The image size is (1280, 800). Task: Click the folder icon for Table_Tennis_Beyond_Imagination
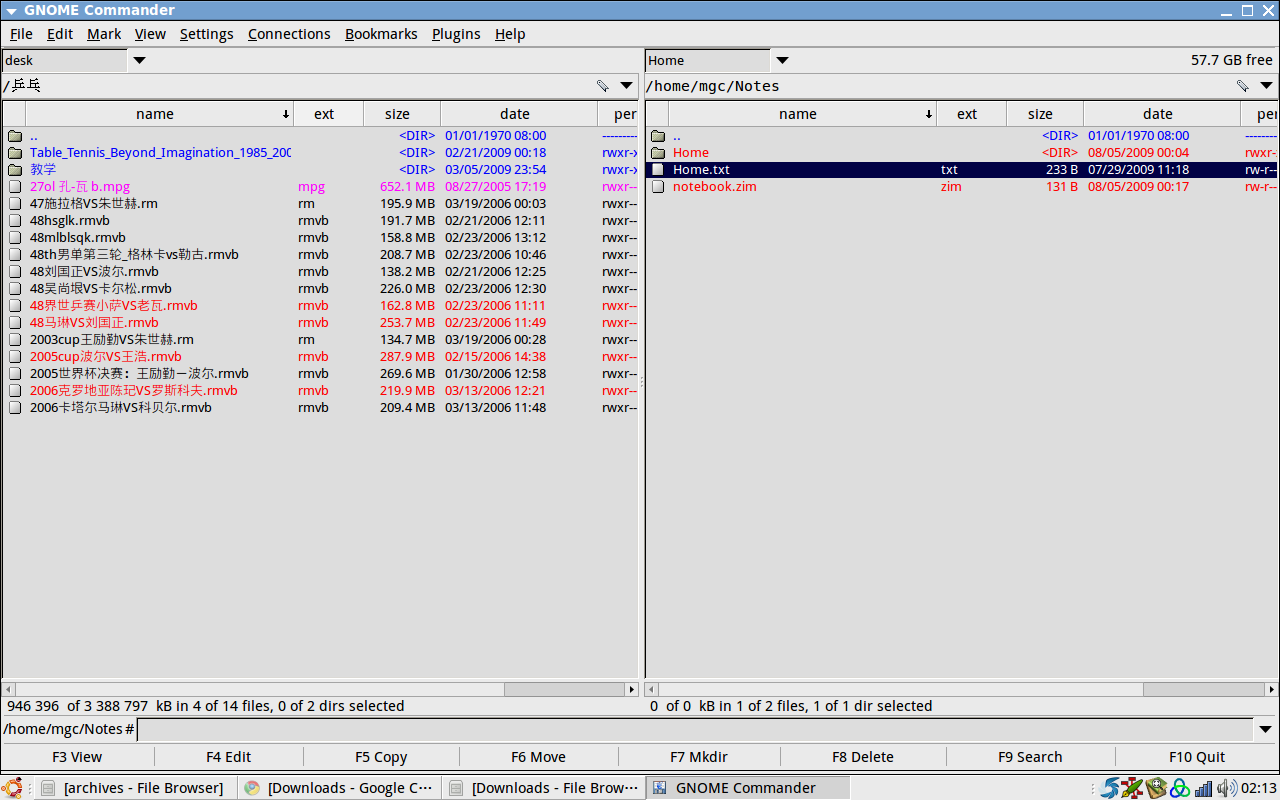(x=15, y=153)
